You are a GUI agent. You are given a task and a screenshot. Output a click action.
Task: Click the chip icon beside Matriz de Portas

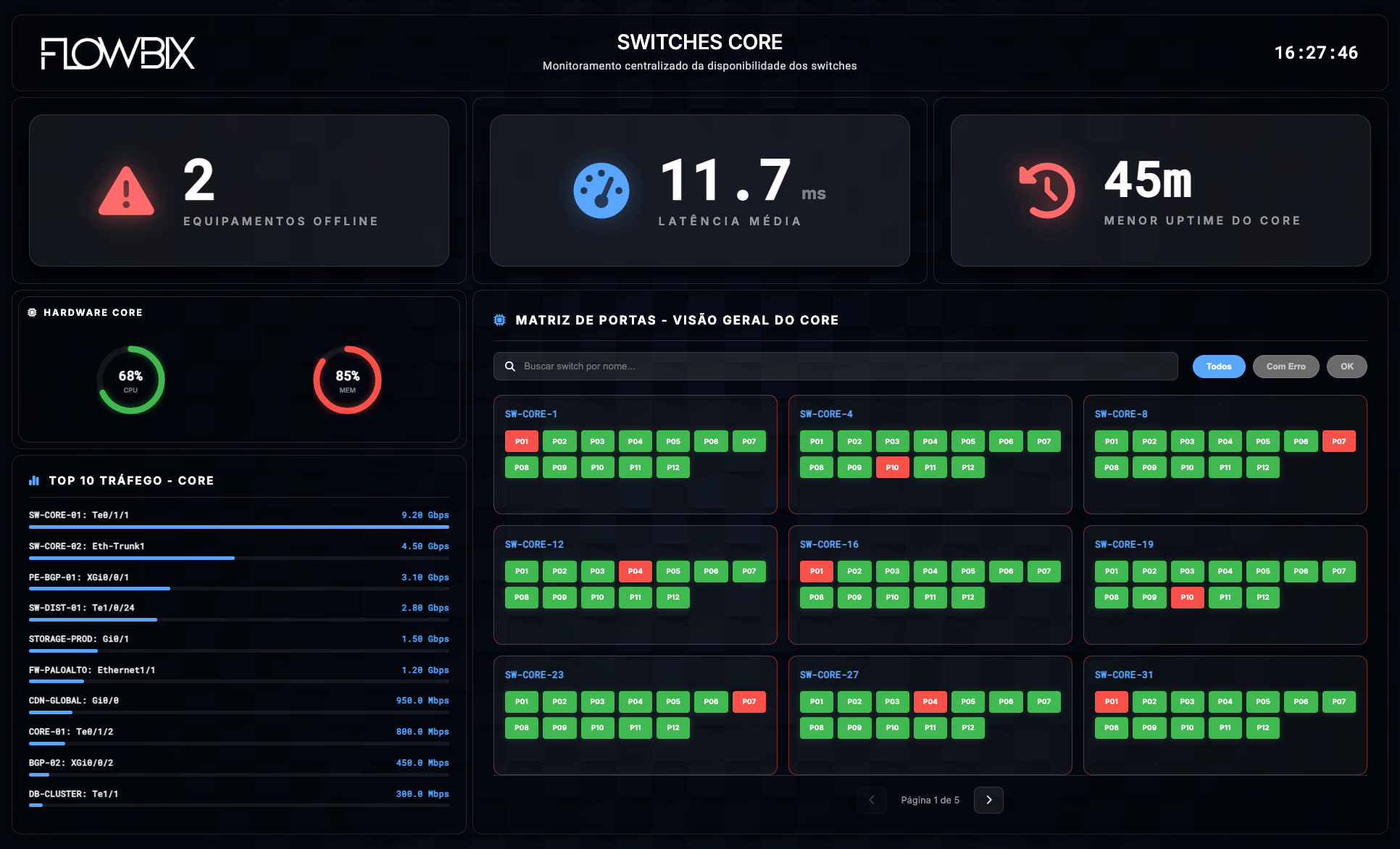pyautogui.click(x=499, y=320)
